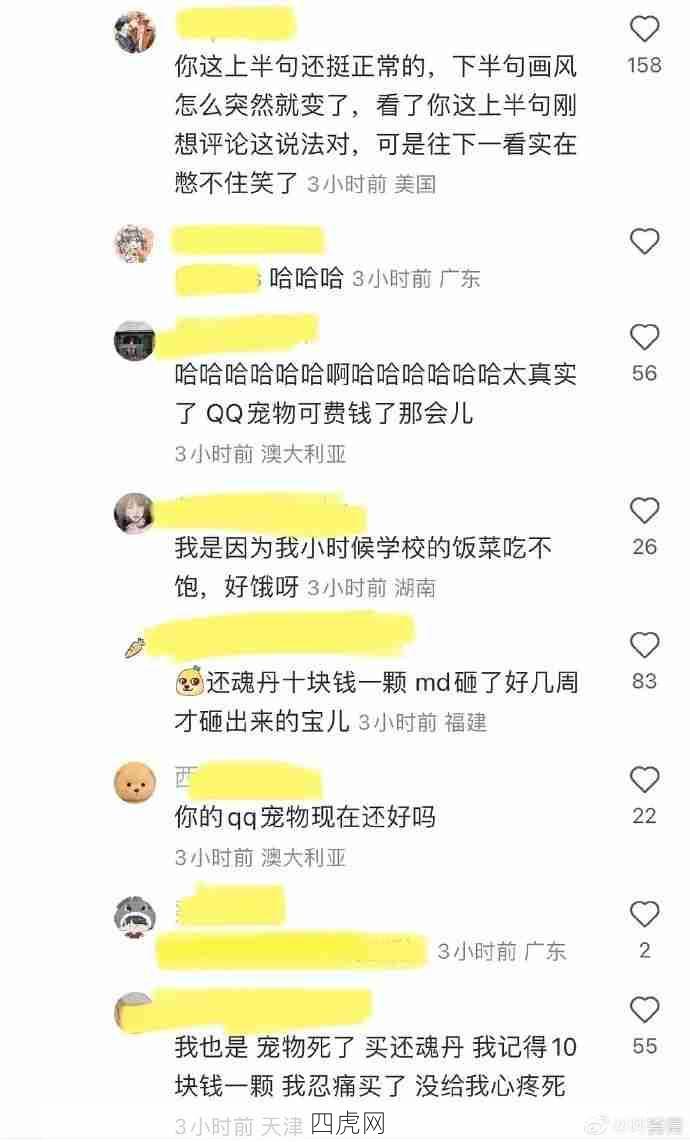Like the comment with 2 likes
690x1142 pixels.
click(x=644, y=914)
